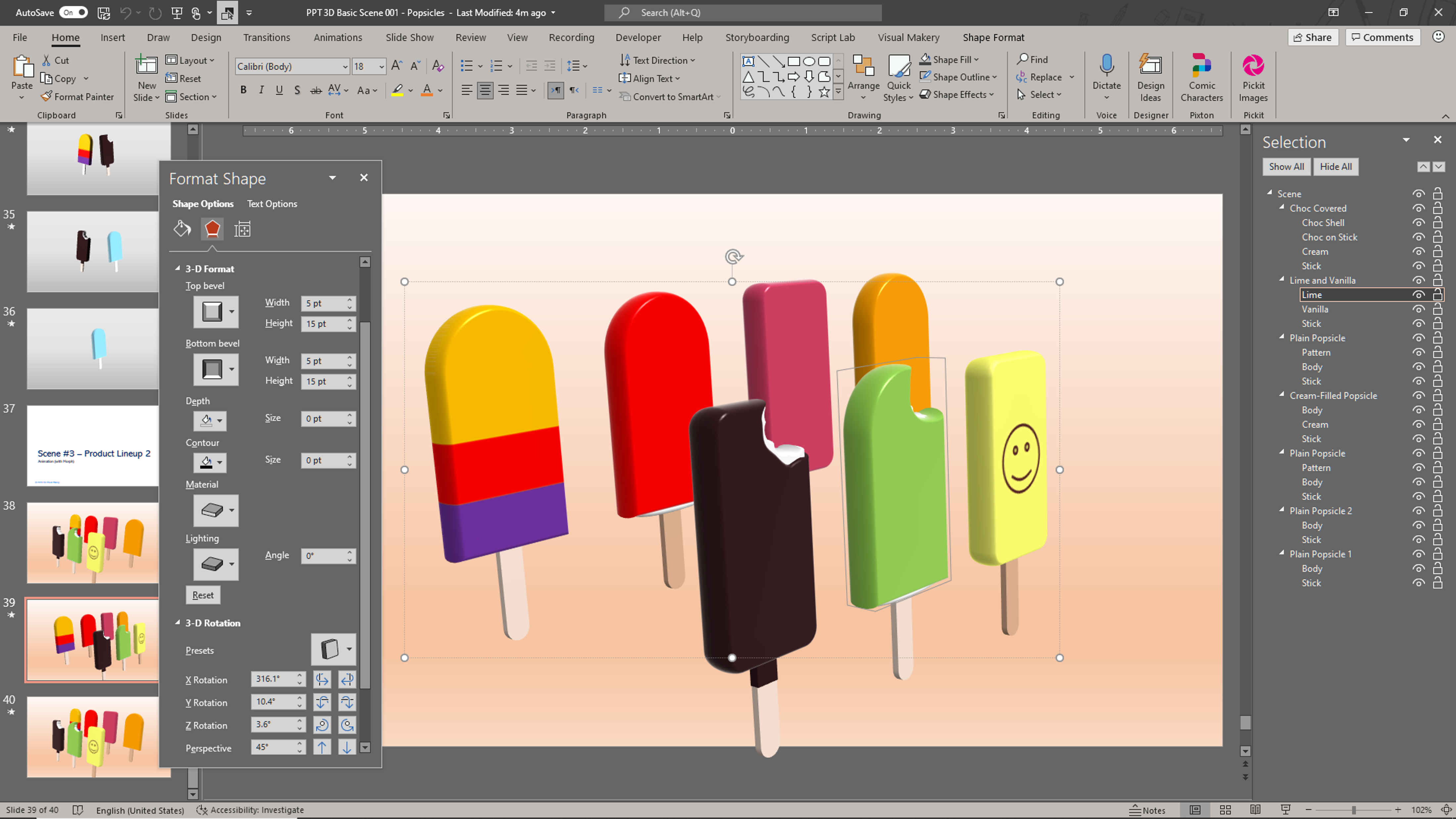This screenshot has height=819, width=1456.
Task: Click the Dictate microphone icon
Action: click(1106, 66)
